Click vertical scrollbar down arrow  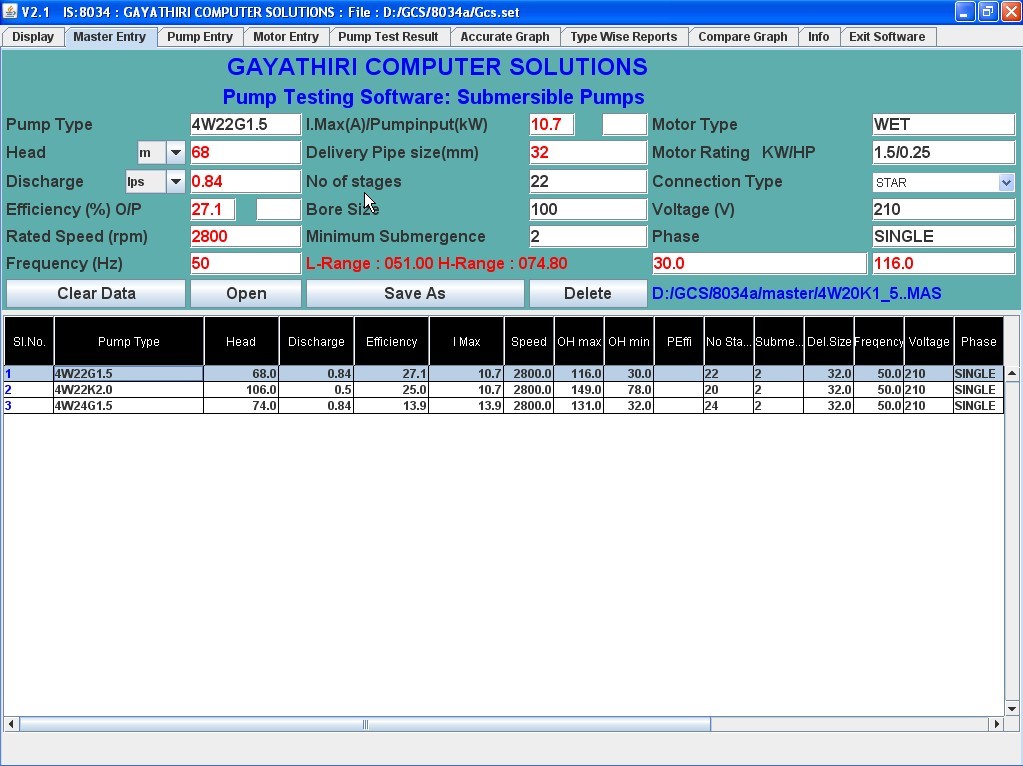coord(1012,709)
